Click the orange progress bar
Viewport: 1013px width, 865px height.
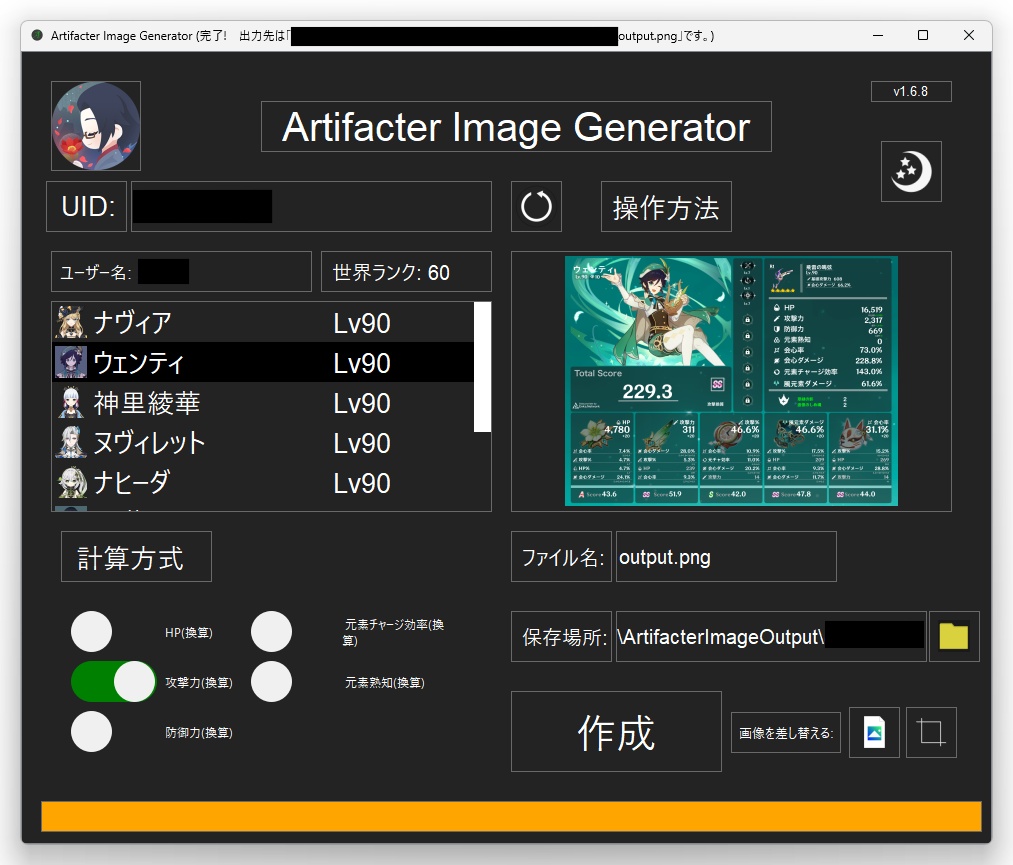tap(511, 817)
